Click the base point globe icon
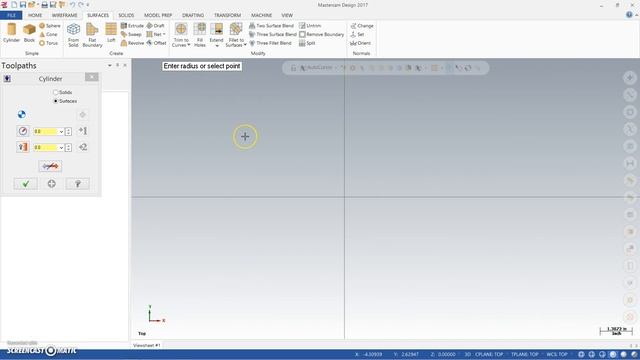 [22, 115]
